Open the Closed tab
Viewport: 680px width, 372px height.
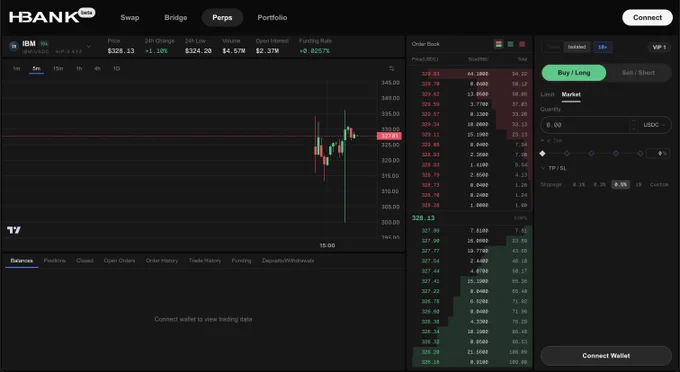click(85, 261)
